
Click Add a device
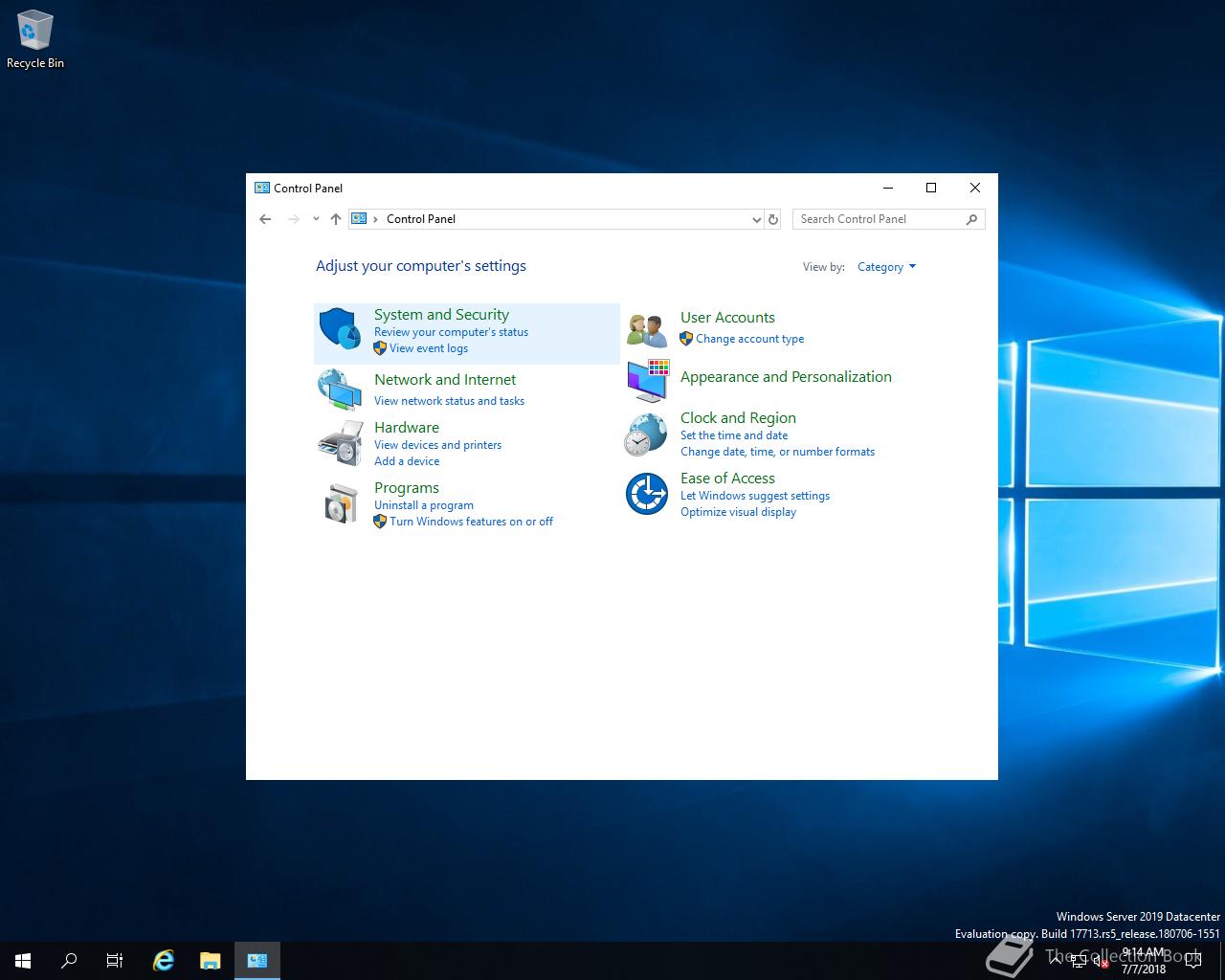[407, 461]
